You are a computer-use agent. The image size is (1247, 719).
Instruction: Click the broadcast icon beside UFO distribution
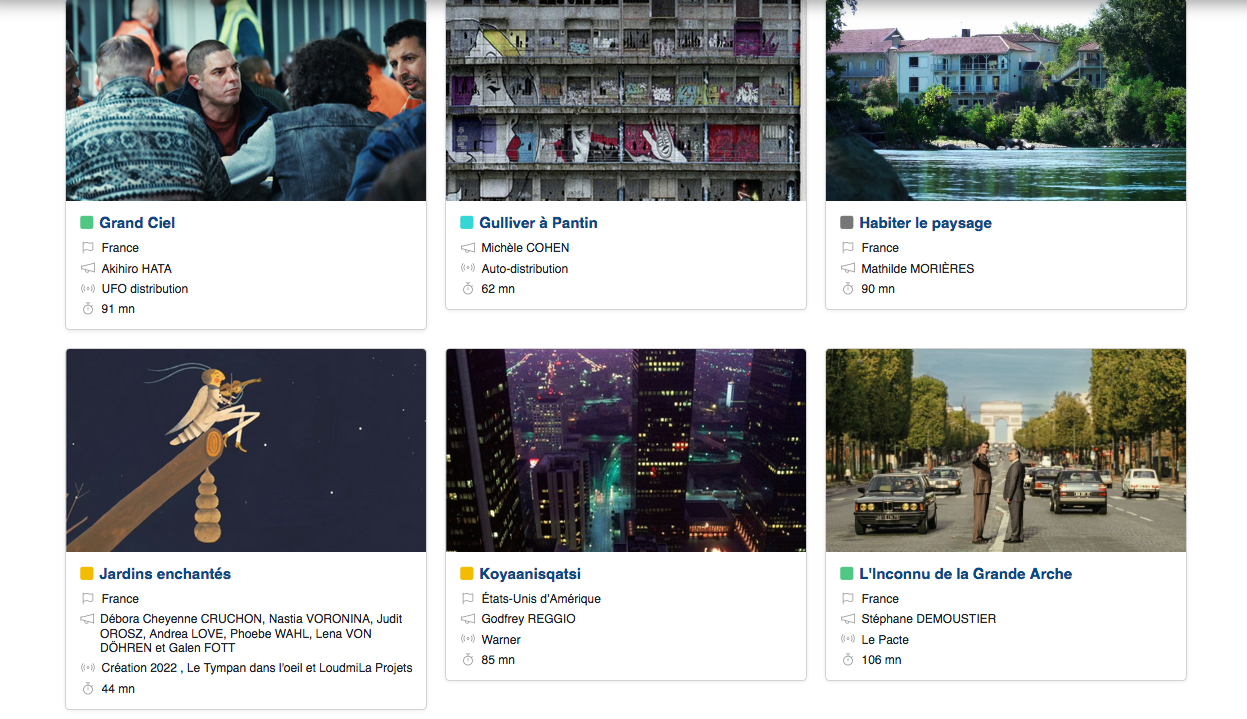(x=87, y=289)
